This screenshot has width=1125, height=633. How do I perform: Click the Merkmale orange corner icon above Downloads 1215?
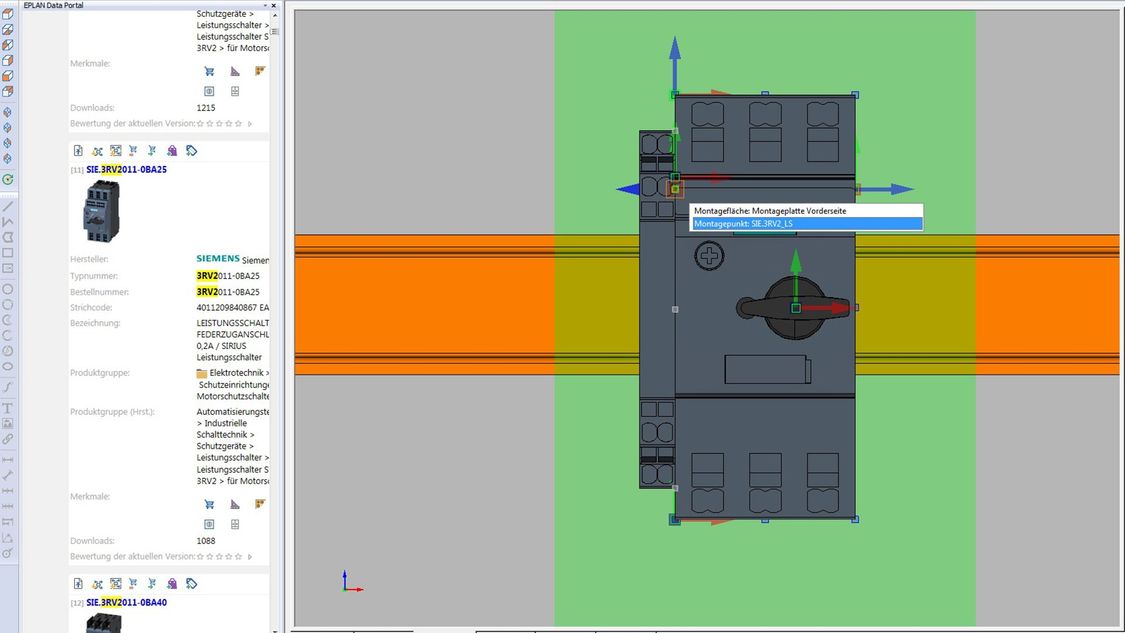point(260,70)
